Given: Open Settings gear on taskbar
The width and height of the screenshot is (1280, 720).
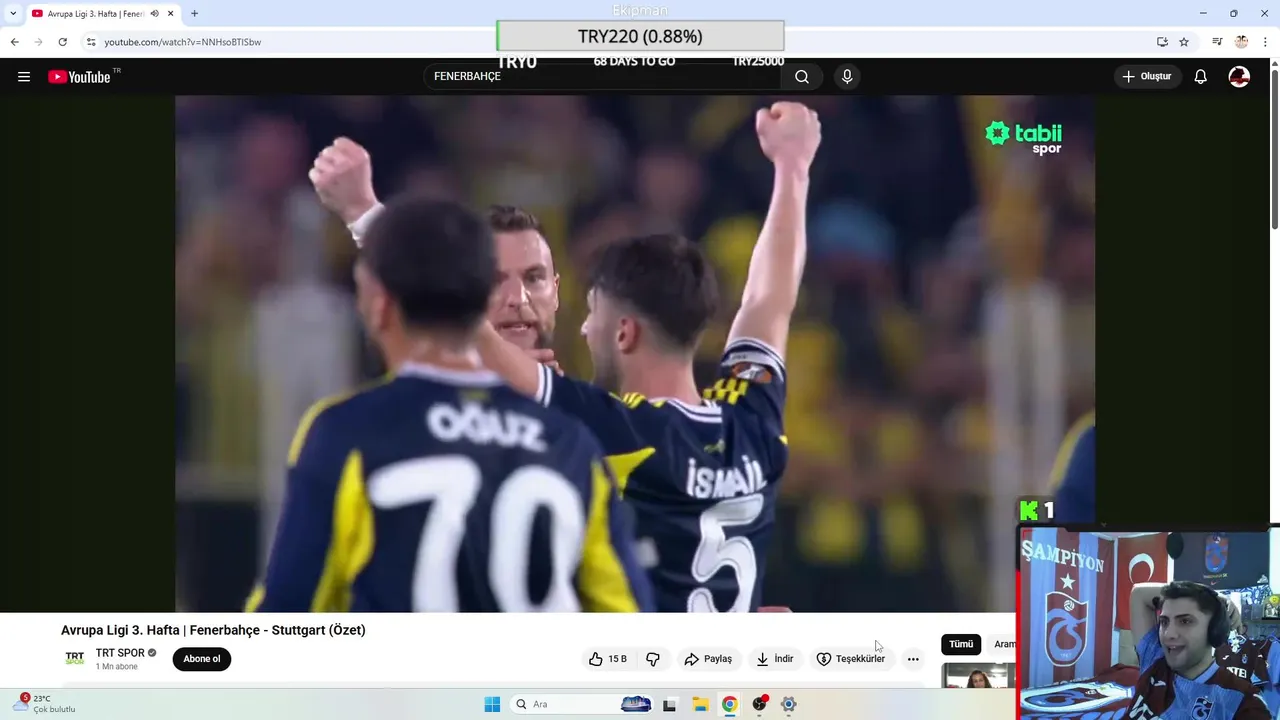Looking at the screenshot, I should [789, 704].
